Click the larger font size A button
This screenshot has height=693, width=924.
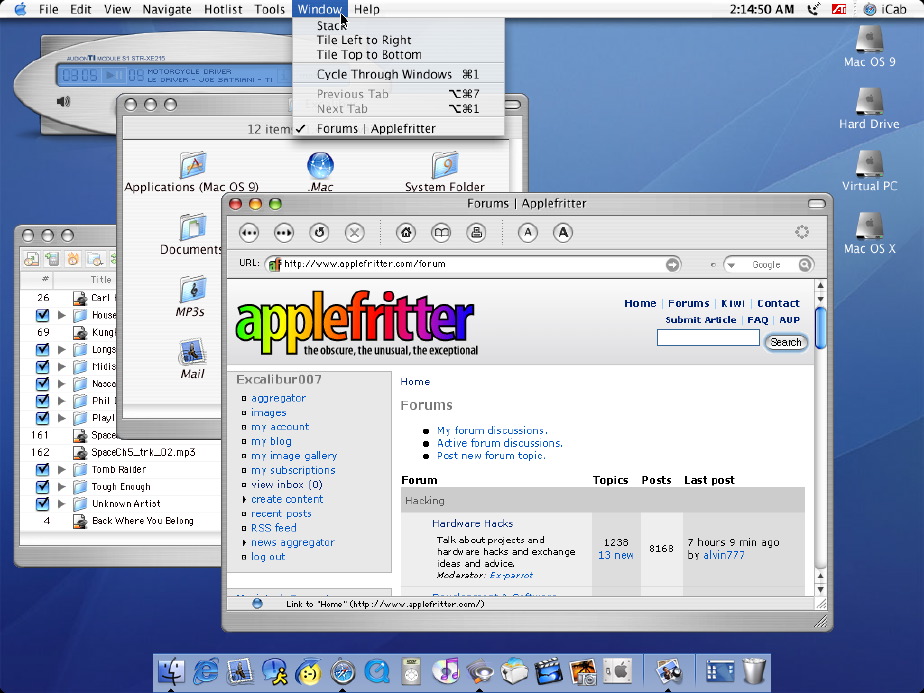coord(563,233)
